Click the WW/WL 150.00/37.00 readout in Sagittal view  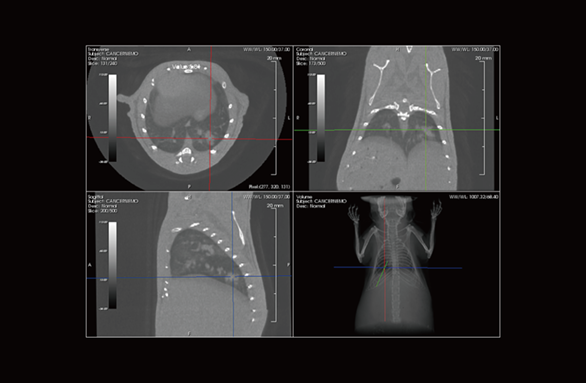[266, 197]
